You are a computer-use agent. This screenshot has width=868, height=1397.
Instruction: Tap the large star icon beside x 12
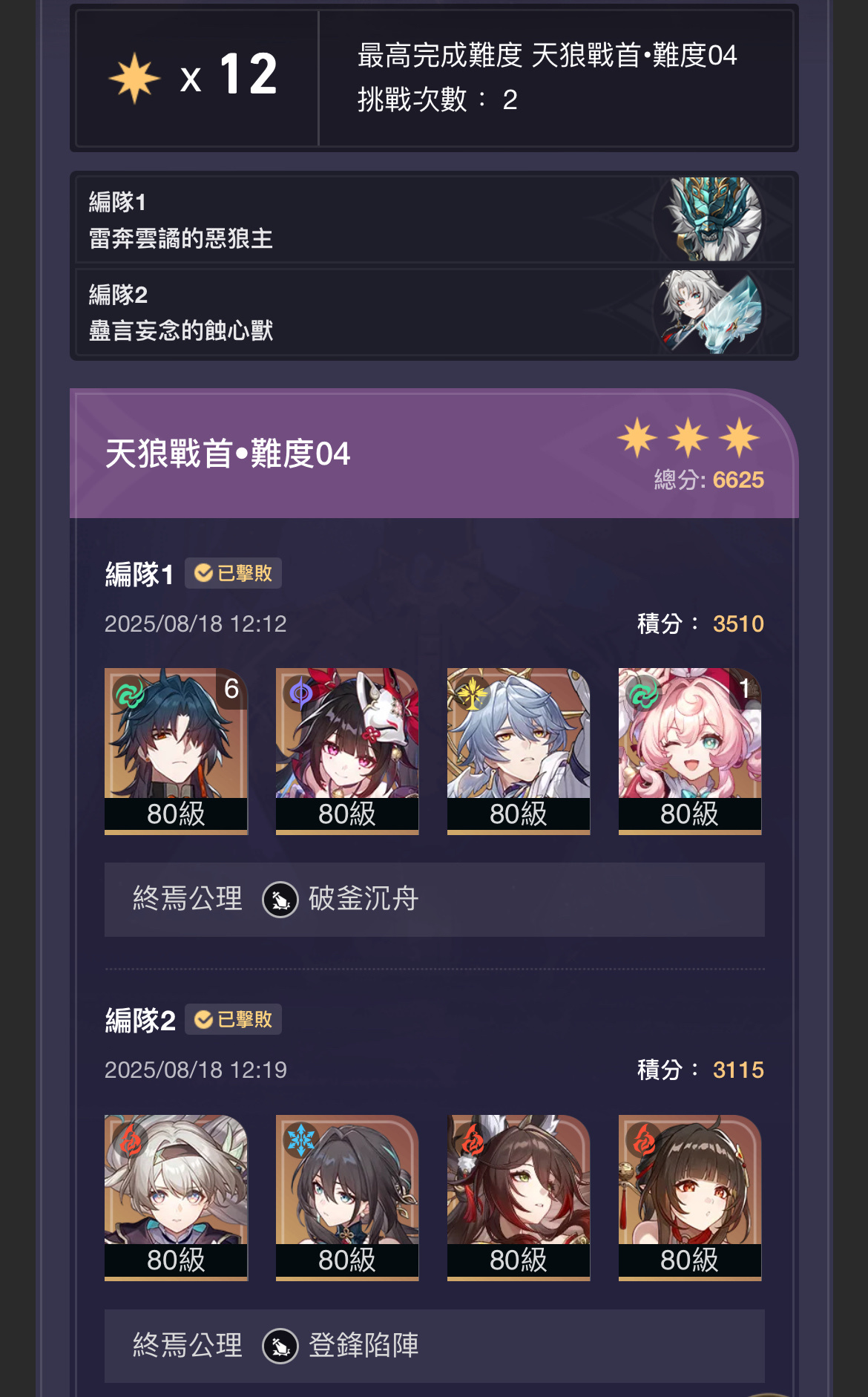[x=134, y=78]
